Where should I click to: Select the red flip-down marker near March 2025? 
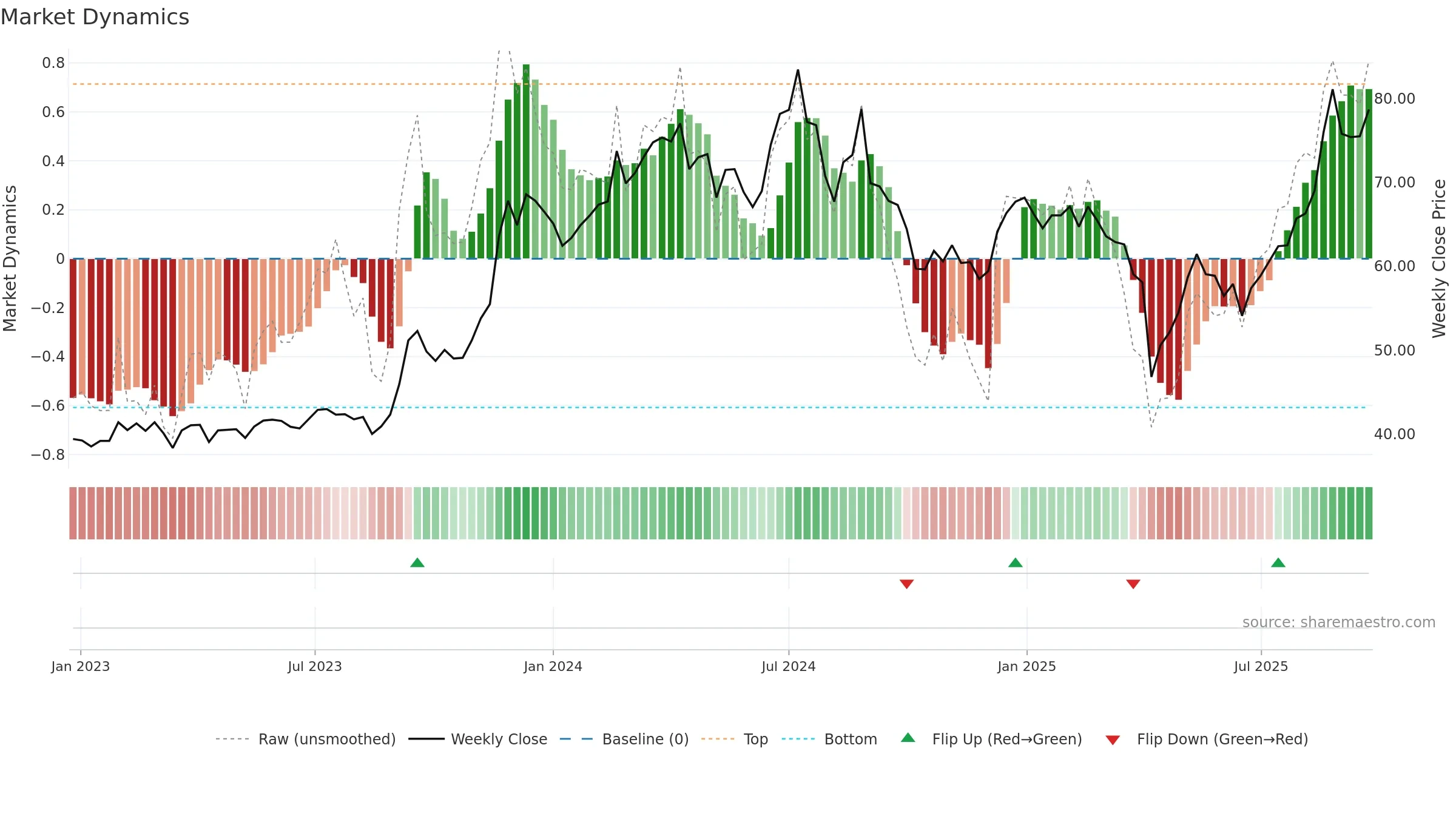pos(1133,584)
